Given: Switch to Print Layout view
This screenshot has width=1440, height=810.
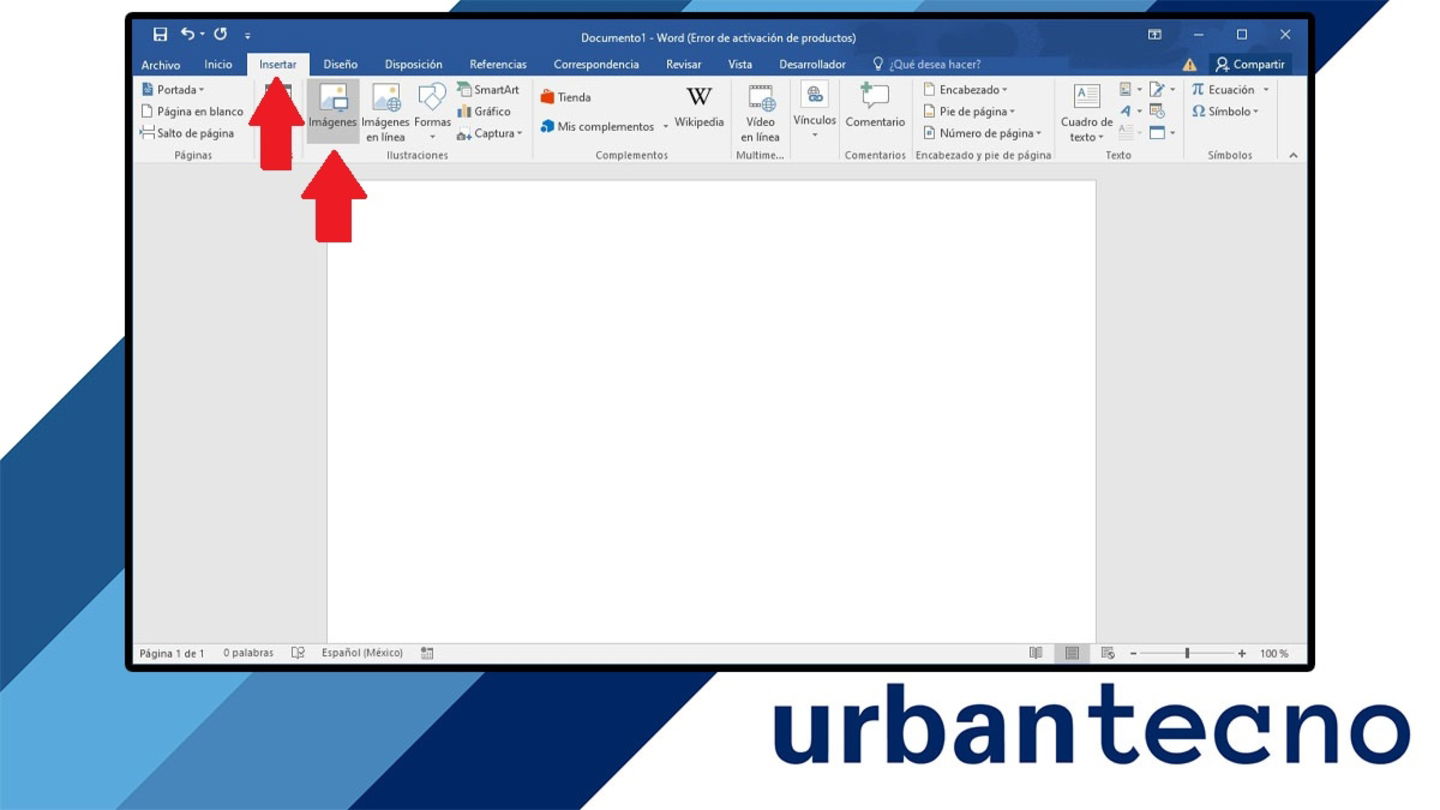Looking at the screenshot, I should click(1072, 653).
